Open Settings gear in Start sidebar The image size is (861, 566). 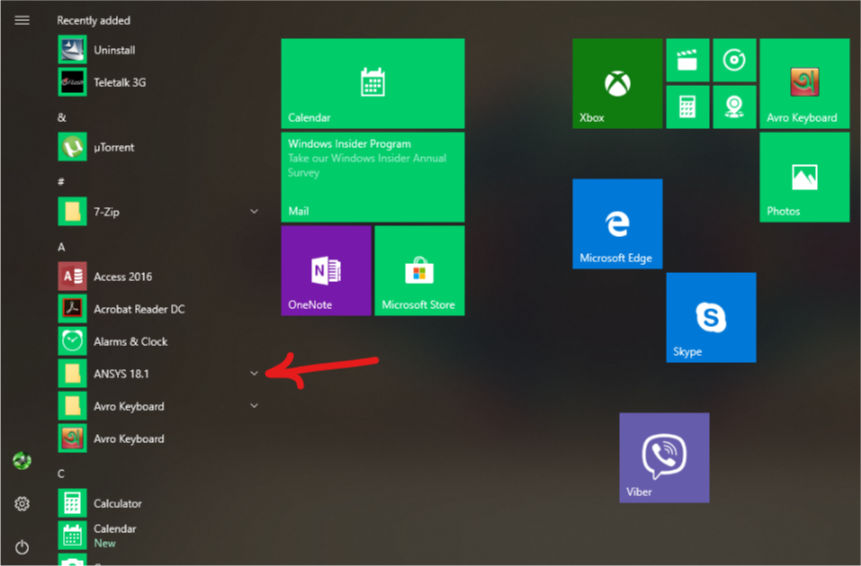[x=22, y=503]
